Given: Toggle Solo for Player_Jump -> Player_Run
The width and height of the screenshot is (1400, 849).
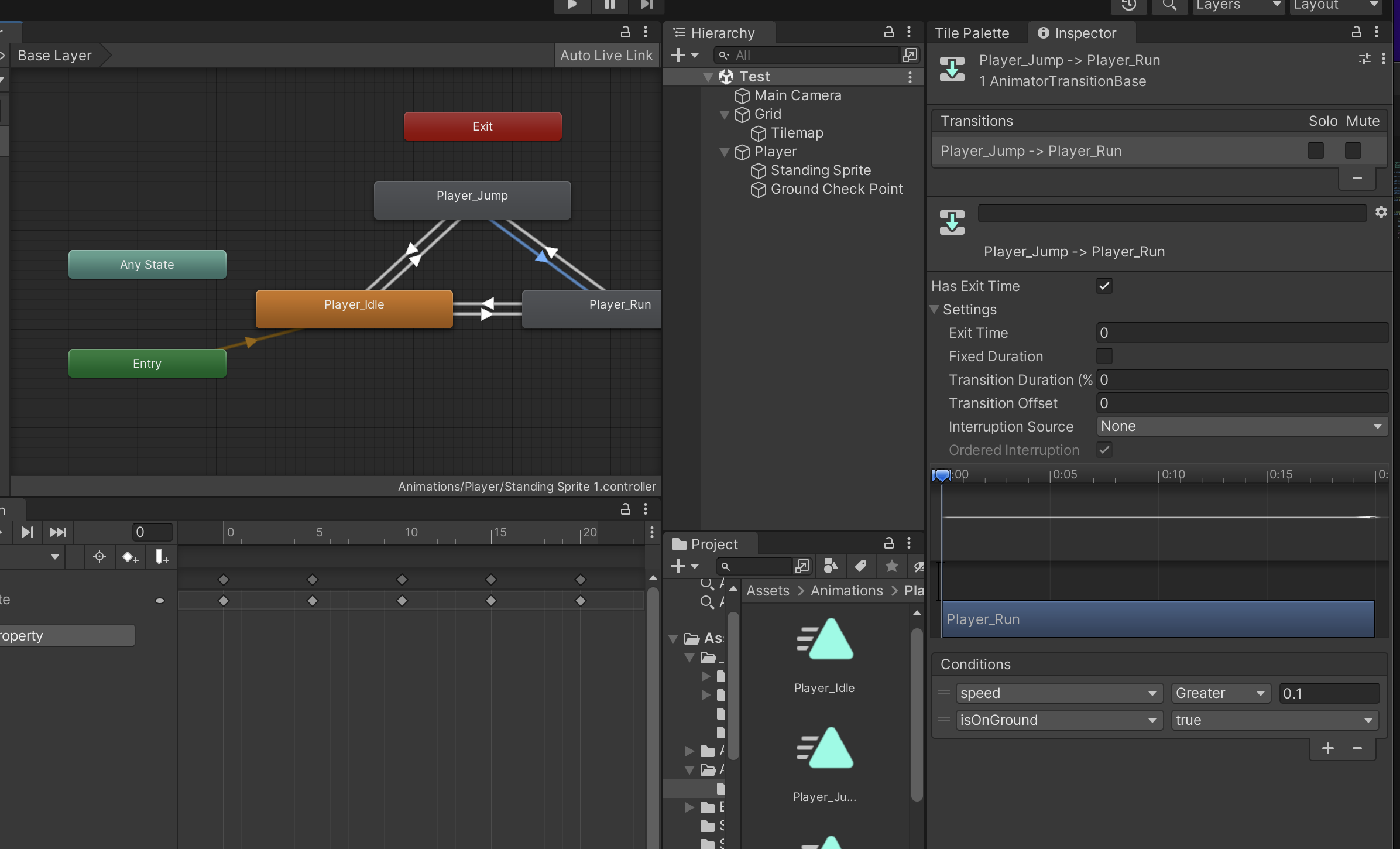Looking at the screenshot, I should pyautogui.click(x=1315, y=151).
